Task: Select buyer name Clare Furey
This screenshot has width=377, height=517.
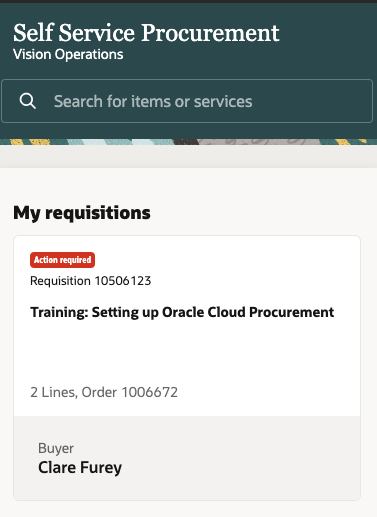Action: tap(80, 467)
